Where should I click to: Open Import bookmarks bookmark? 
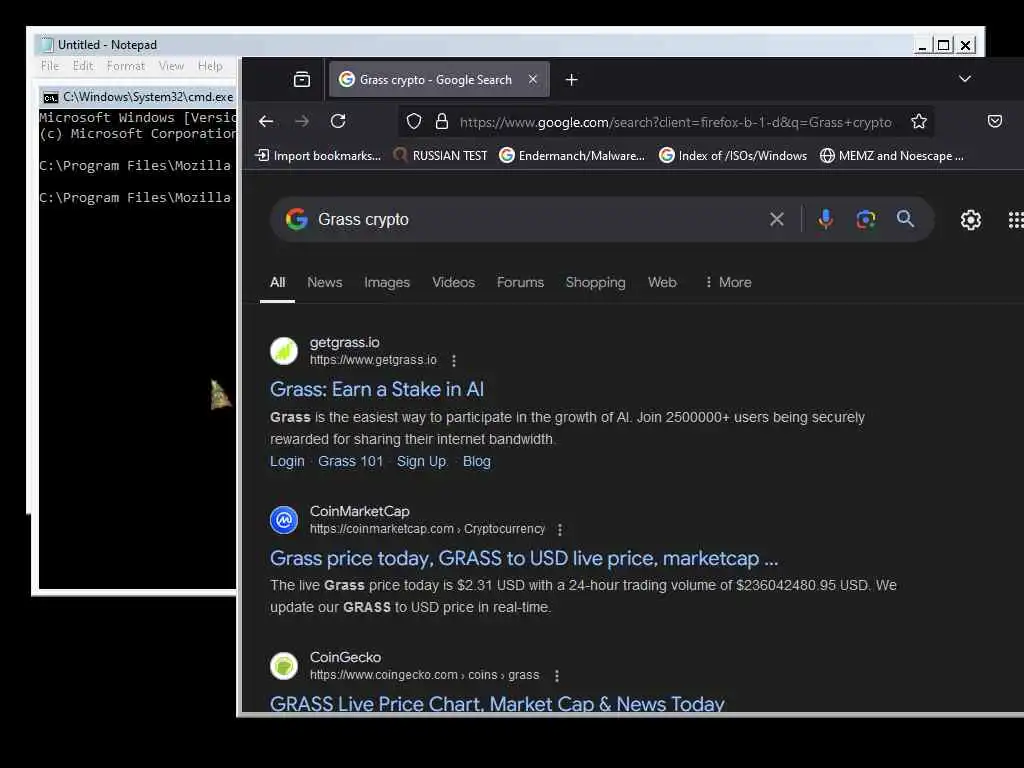(x=318, y=155)
